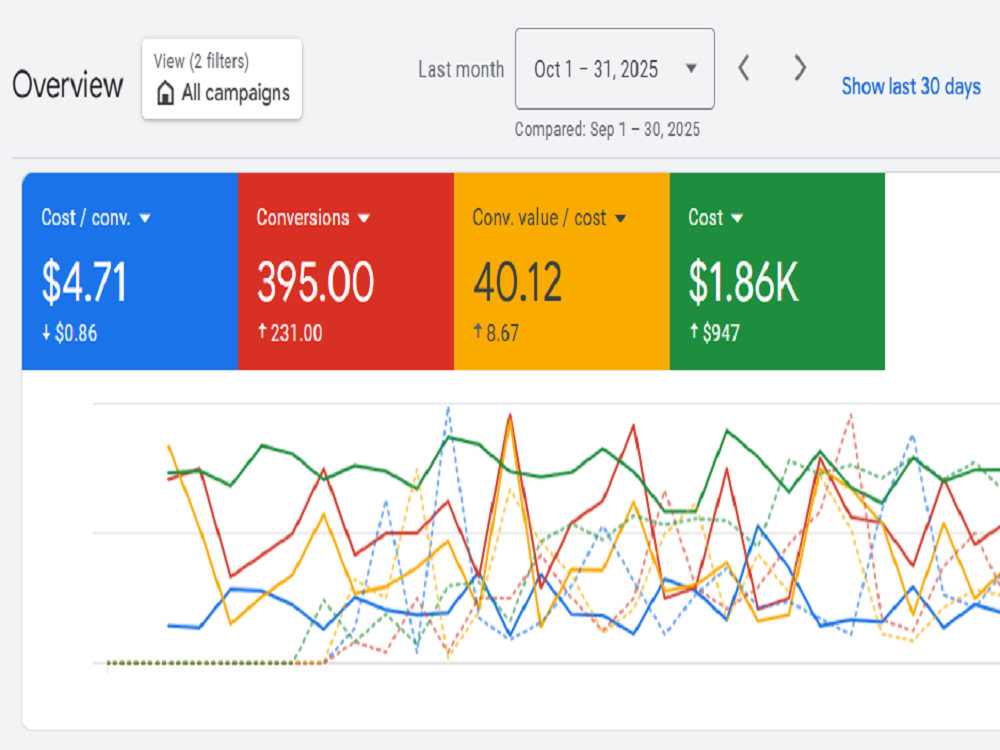Click the Show last 30 days link
1000x750 pixels.
[911, 86]
